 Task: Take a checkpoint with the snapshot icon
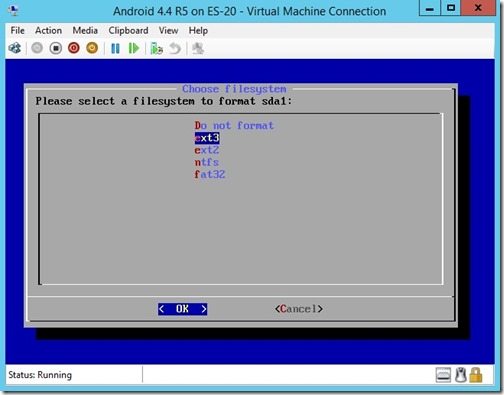(156, 49)
